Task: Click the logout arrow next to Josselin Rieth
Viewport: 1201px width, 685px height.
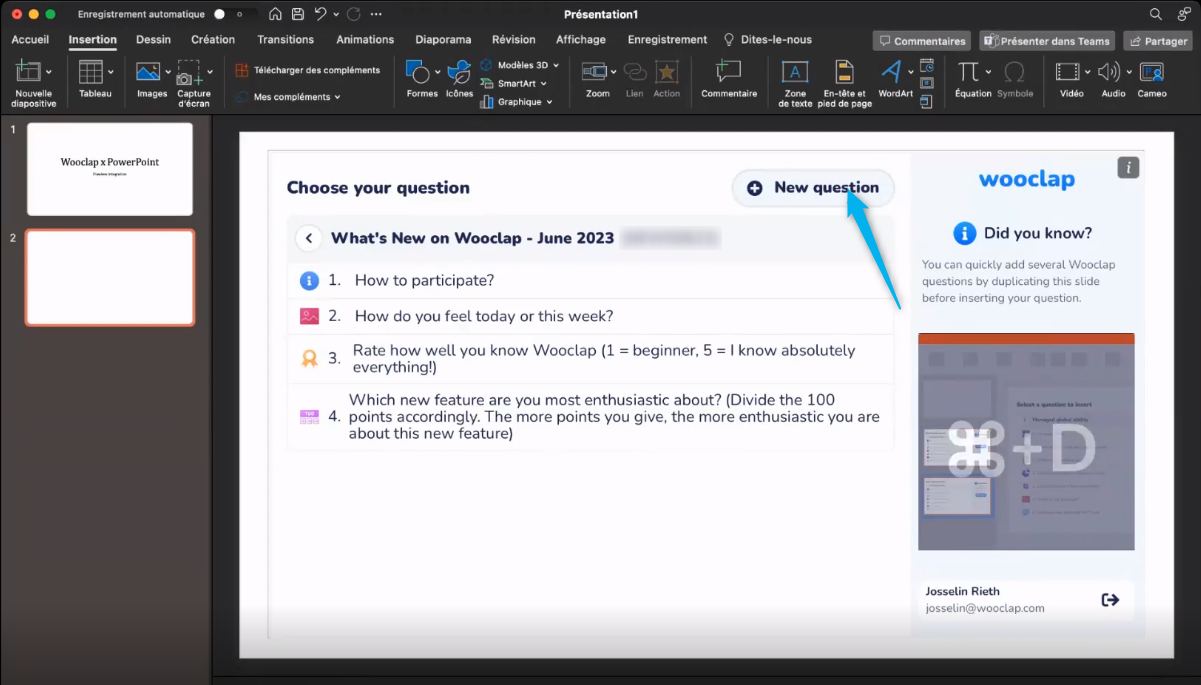Action: coord(1110,600)
